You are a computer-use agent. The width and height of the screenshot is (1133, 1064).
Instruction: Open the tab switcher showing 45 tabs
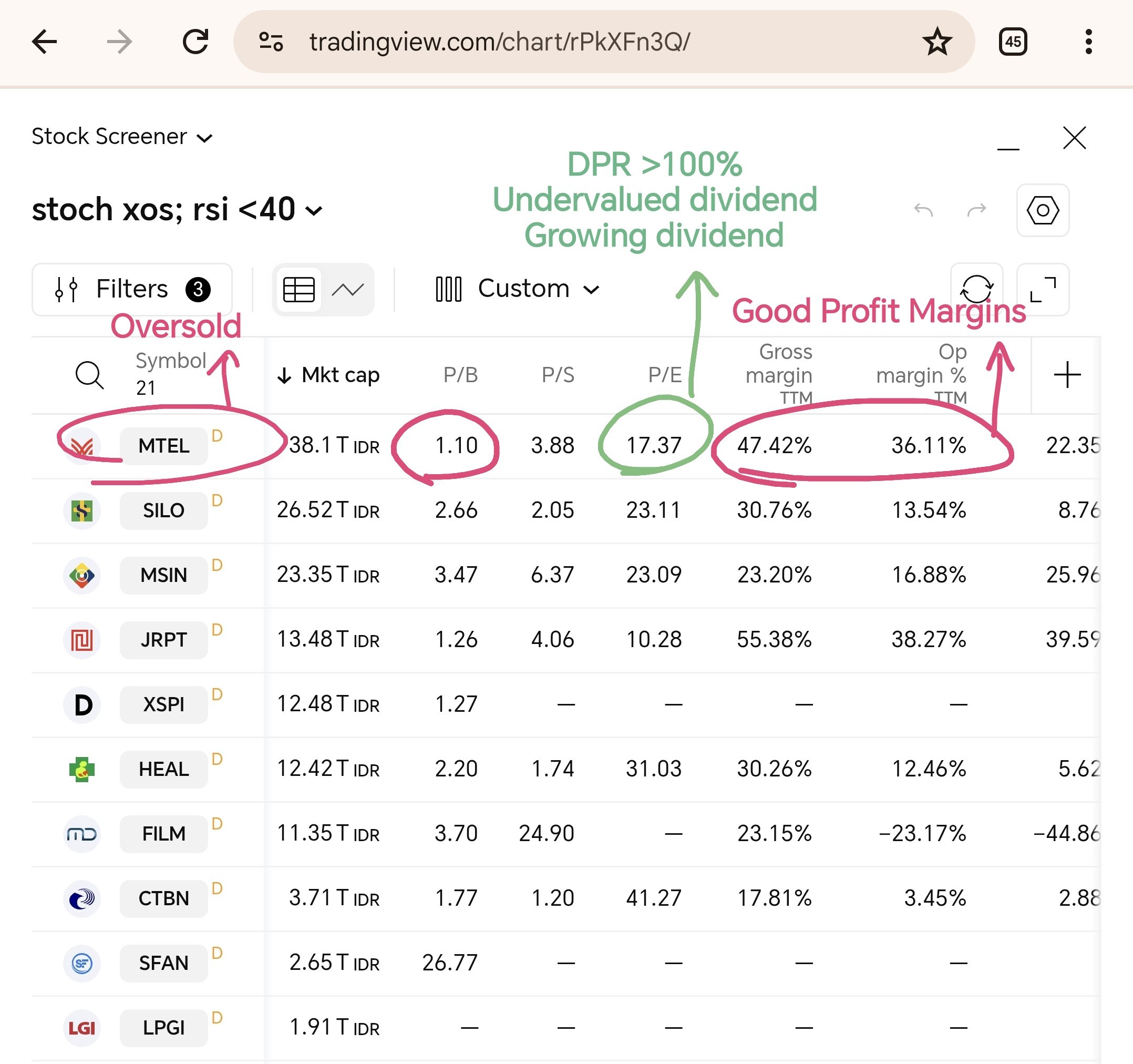1013,42
